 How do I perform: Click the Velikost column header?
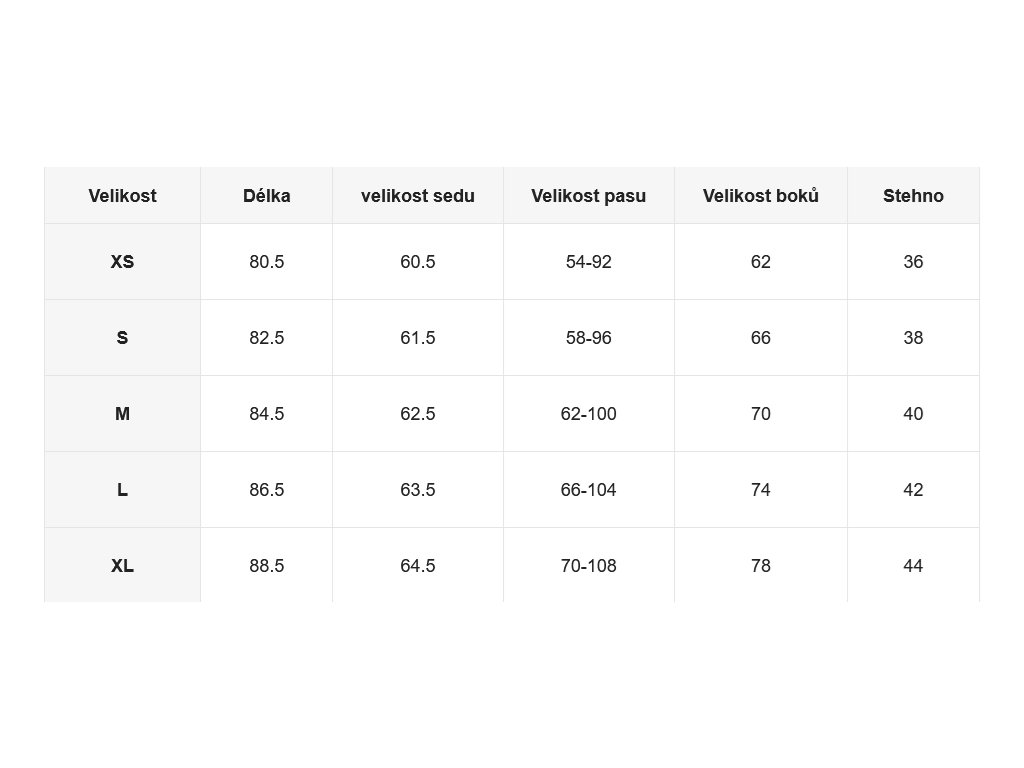point(122,195)
